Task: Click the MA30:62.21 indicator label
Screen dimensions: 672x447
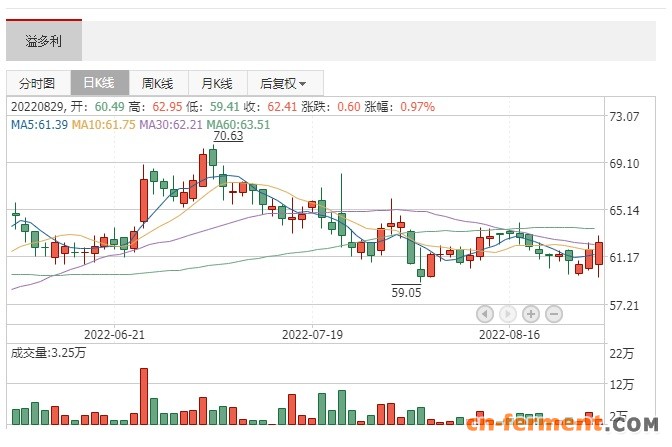Action: pyautogui.click(x=171, y=125)
